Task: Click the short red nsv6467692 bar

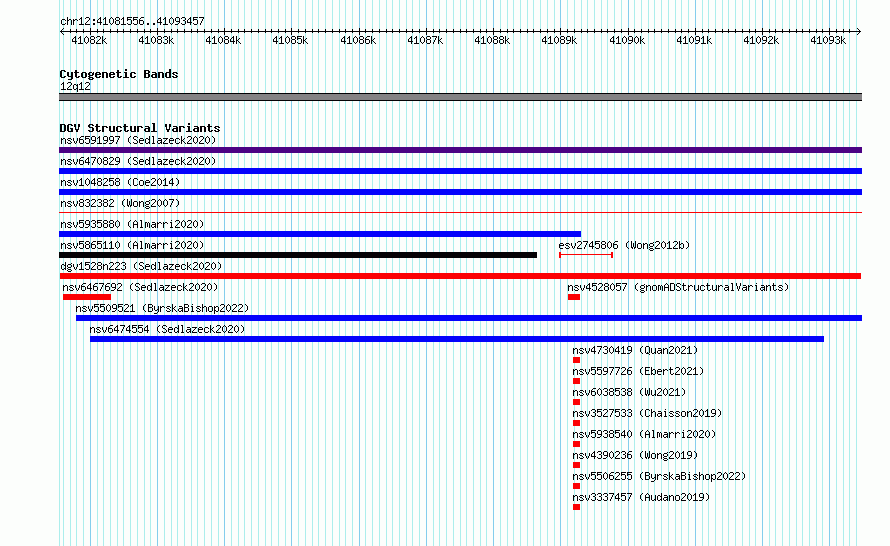Action: coord(87,297)
